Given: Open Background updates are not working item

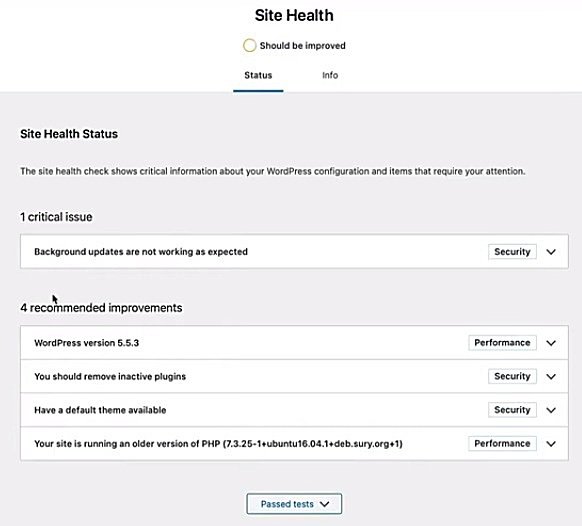Looking at the screenshot, I should pyautogui.click(x=141, y=252).
